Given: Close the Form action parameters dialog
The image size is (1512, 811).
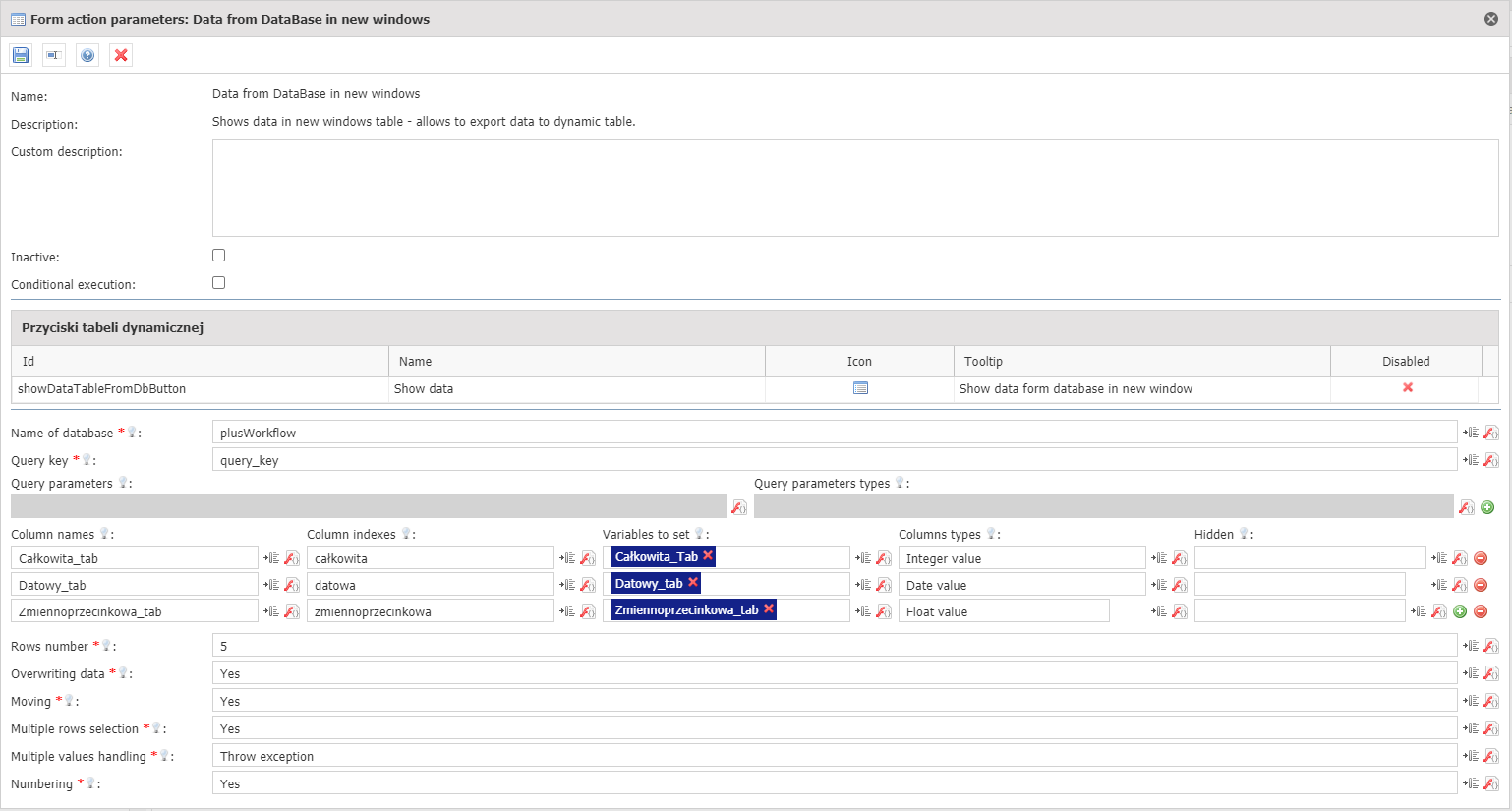Looking at the screenshot, I should [x=1490, y=19].
